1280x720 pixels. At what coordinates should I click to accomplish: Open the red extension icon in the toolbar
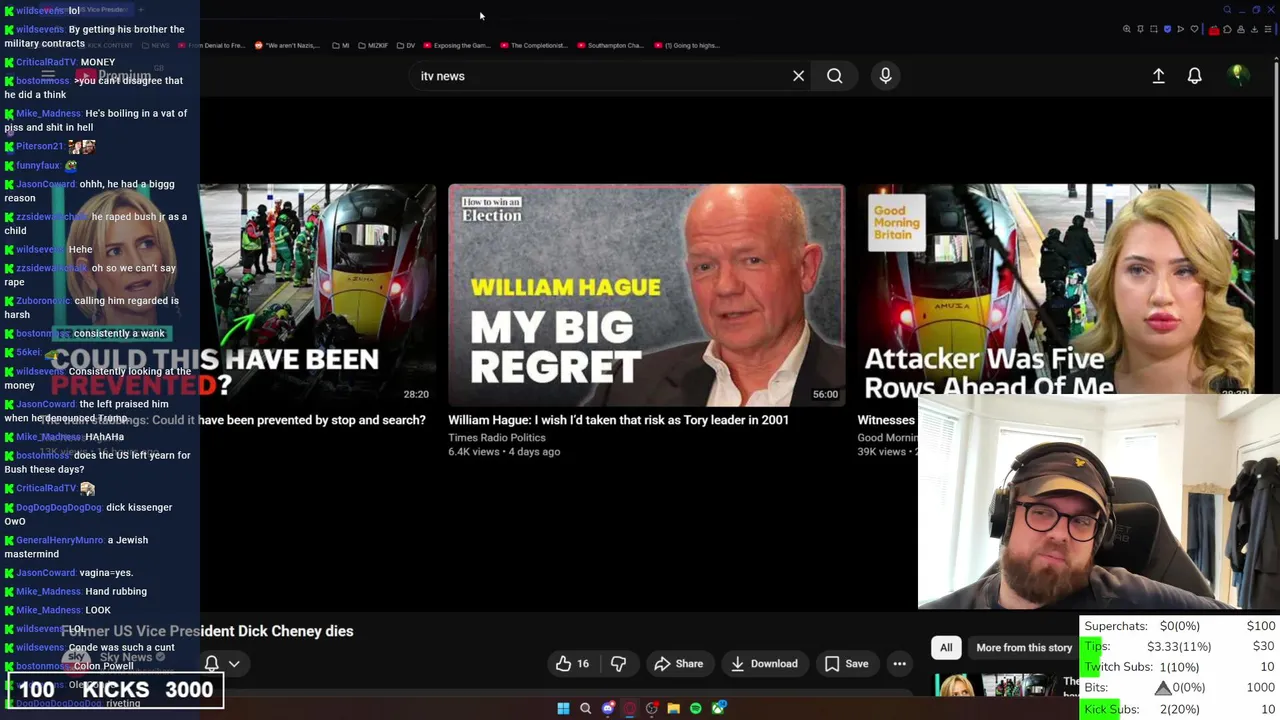click(x=1214, y=30)
